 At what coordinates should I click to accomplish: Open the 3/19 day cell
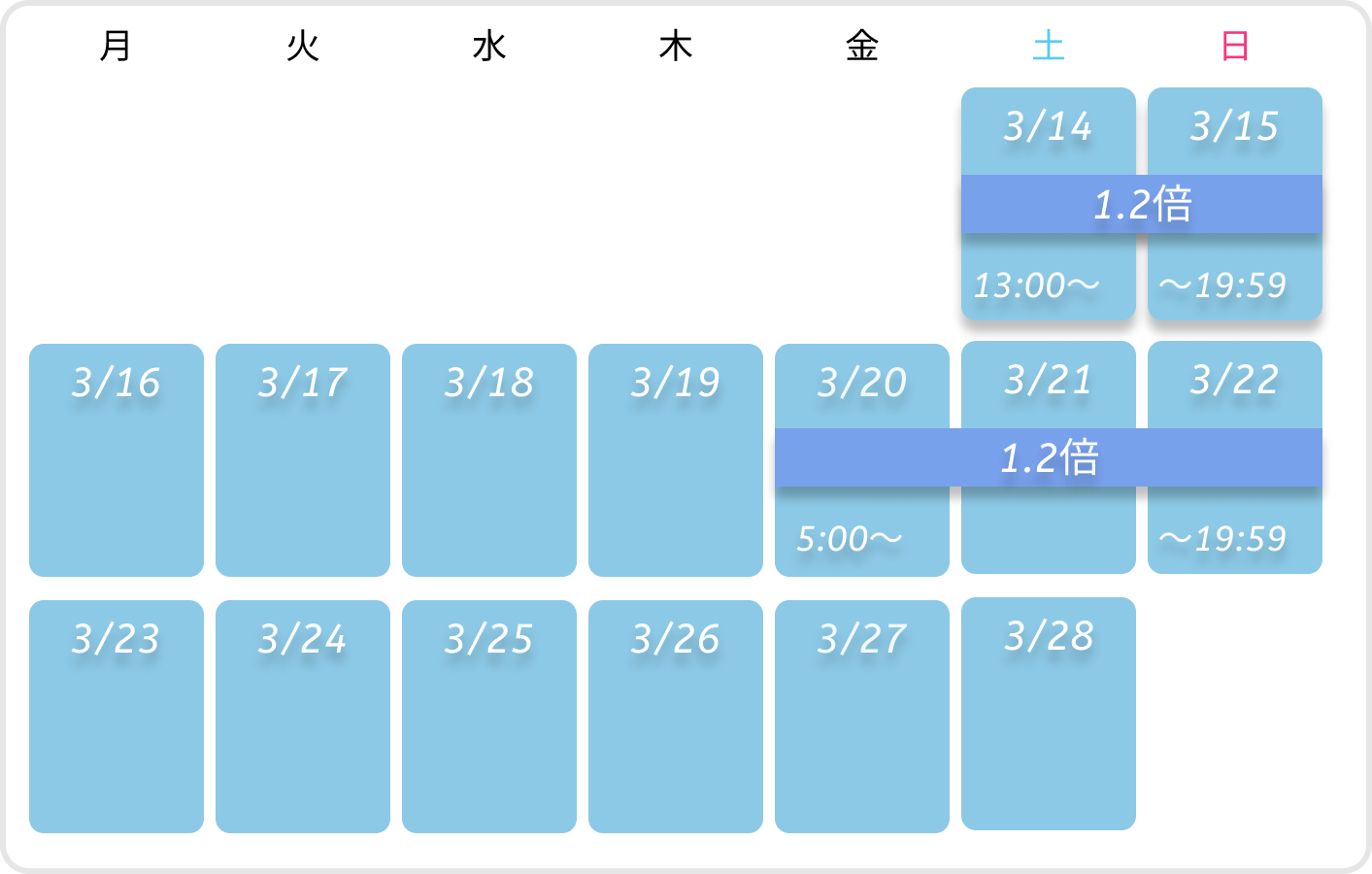point(676,459)
